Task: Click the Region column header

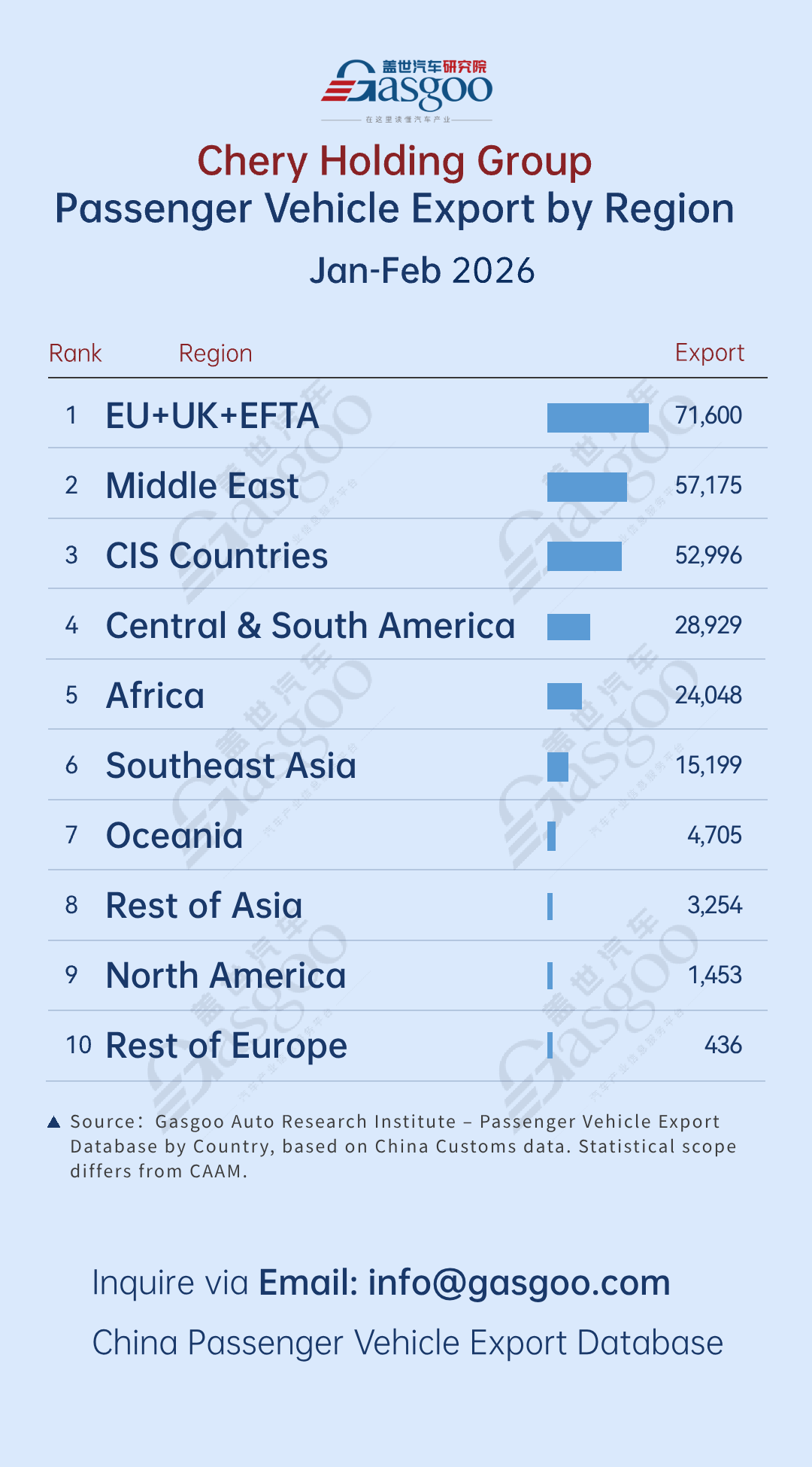Action: pyautogui.click(x=215, y=354)
